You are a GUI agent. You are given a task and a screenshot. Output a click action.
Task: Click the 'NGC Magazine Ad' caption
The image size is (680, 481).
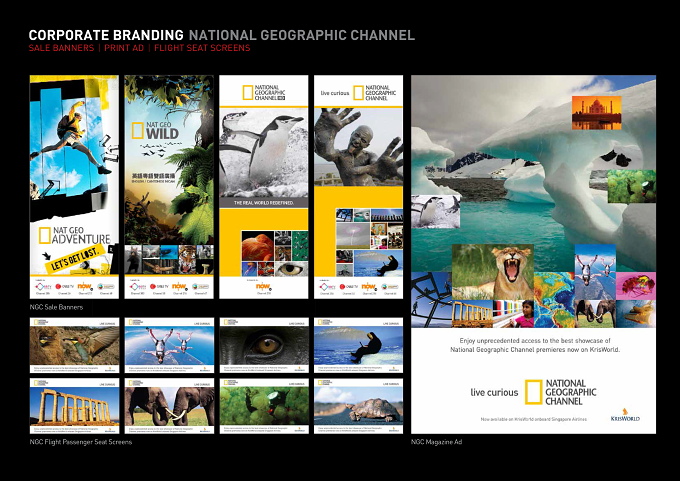436,442
